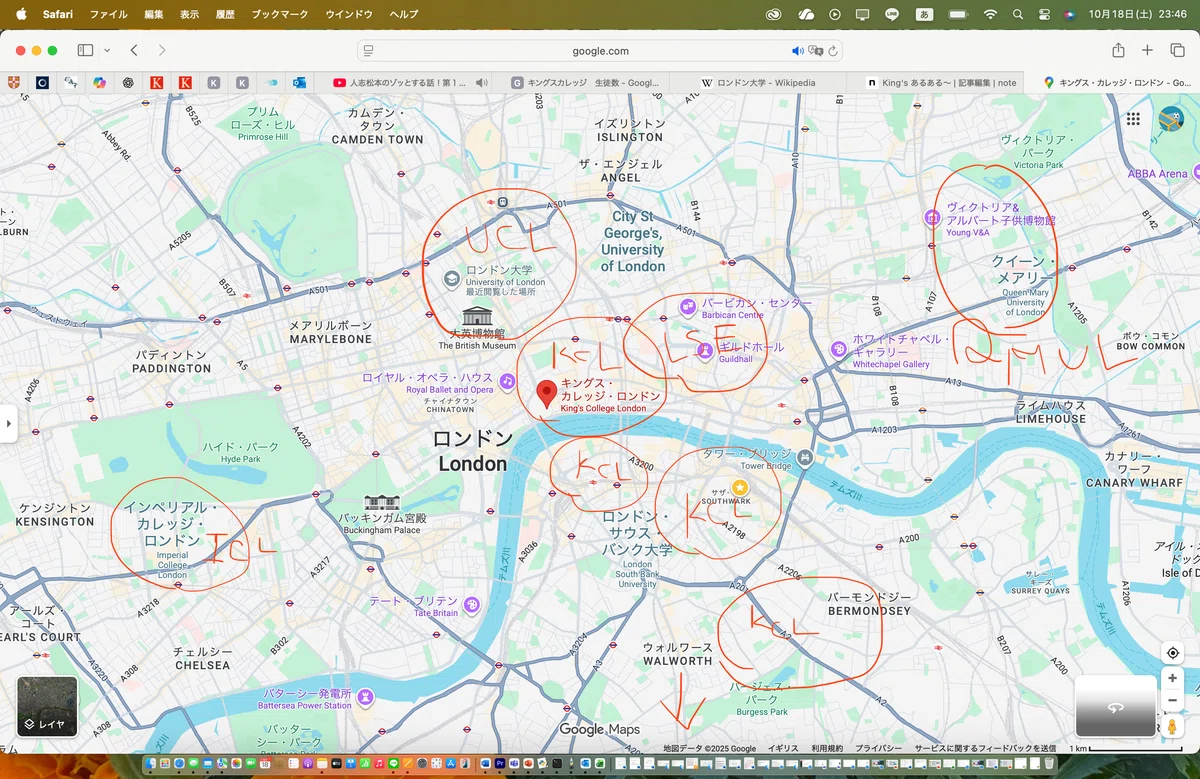The image size is (1200, 779).
Task: Open Spotlight search in menu bar
Action: (1018, 14)
